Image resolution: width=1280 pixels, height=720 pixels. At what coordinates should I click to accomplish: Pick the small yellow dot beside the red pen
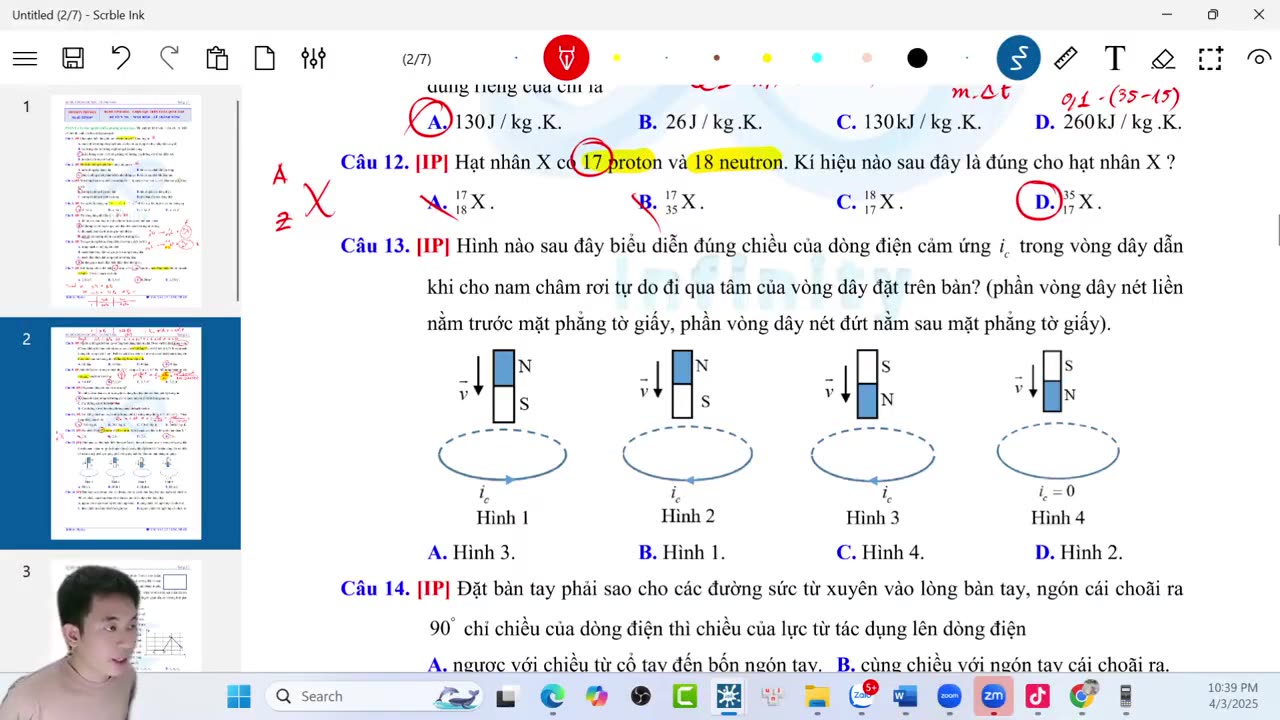click(616, 58)
